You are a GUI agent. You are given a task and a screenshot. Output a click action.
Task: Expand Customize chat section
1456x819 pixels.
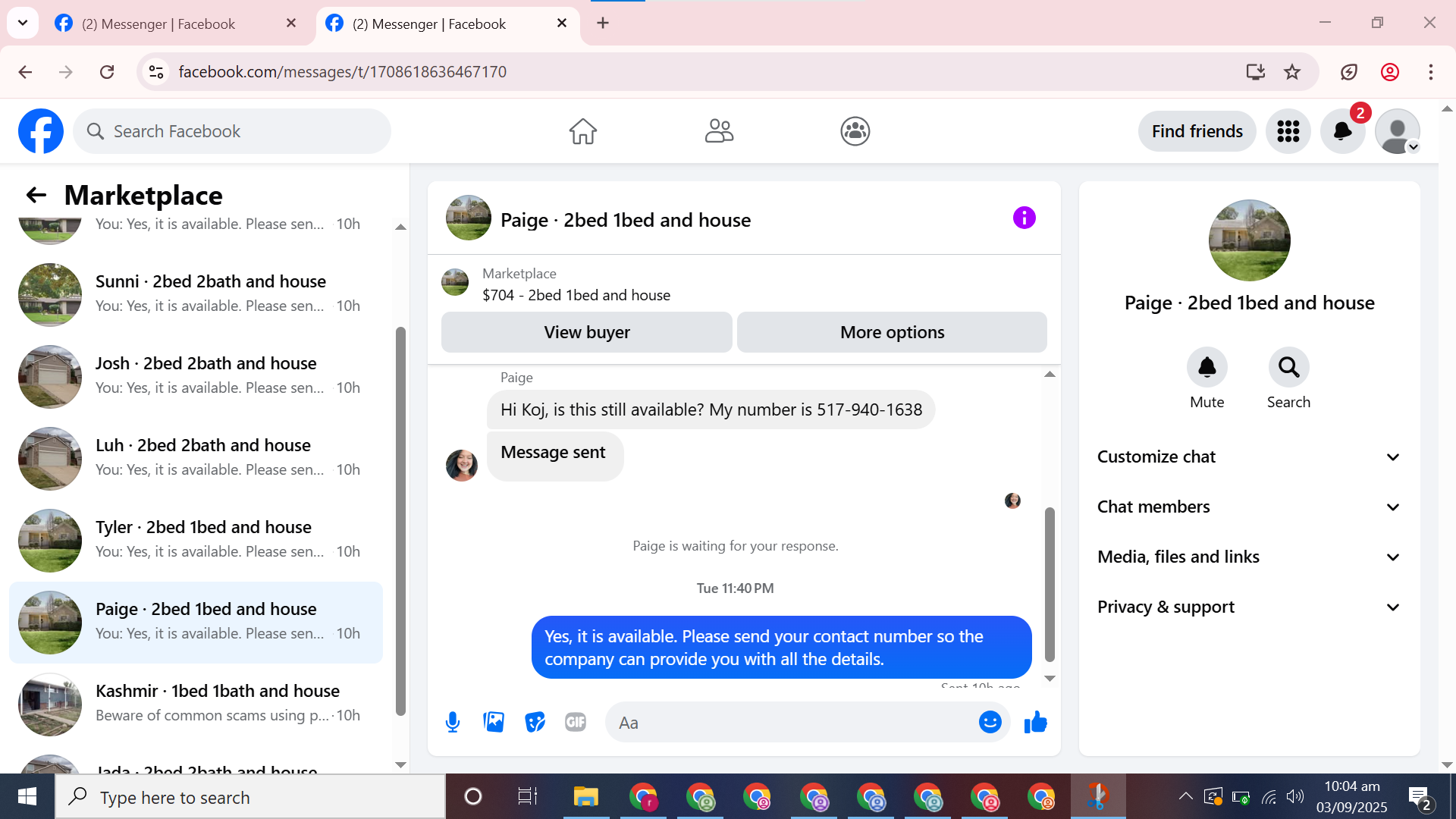(x=1249, y=457)
